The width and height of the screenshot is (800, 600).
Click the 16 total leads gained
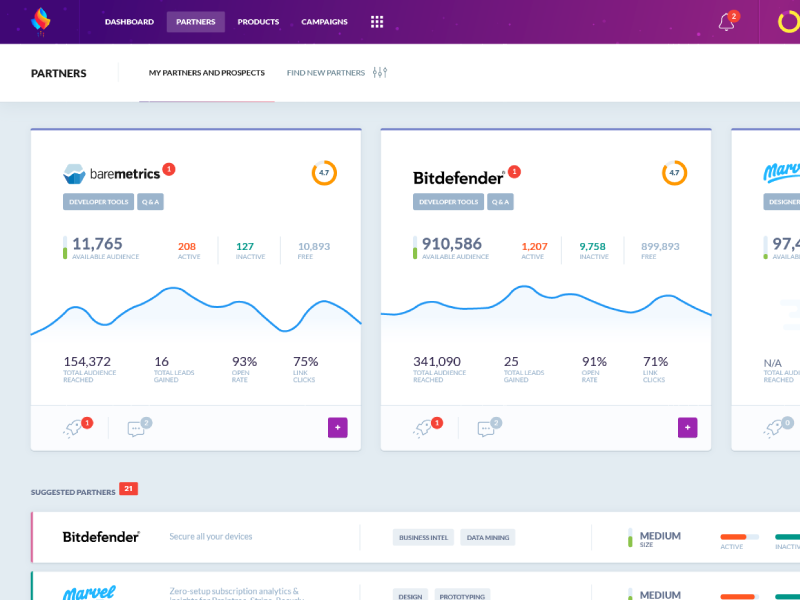click(x=161, y=362)
